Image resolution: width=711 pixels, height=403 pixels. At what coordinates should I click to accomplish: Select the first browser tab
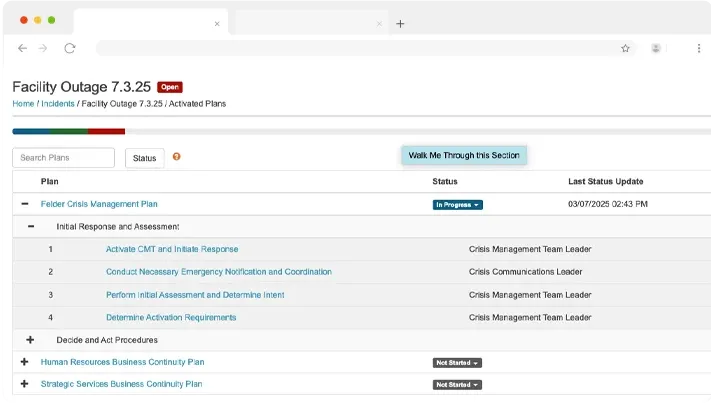(x=150, y=23)
